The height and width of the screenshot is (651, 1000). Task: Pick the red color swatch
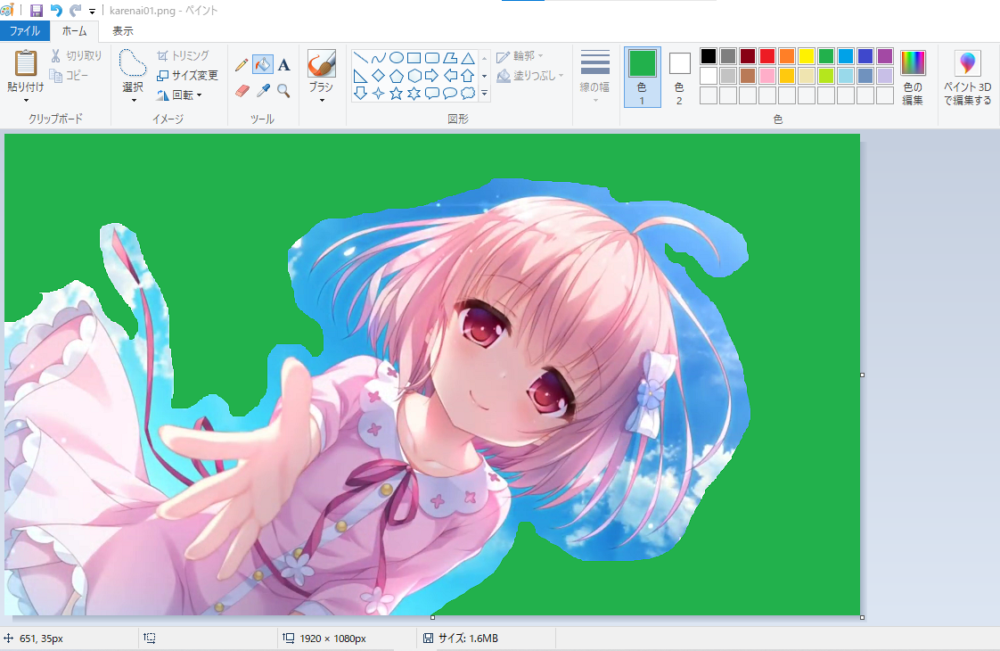click(767, 56)
